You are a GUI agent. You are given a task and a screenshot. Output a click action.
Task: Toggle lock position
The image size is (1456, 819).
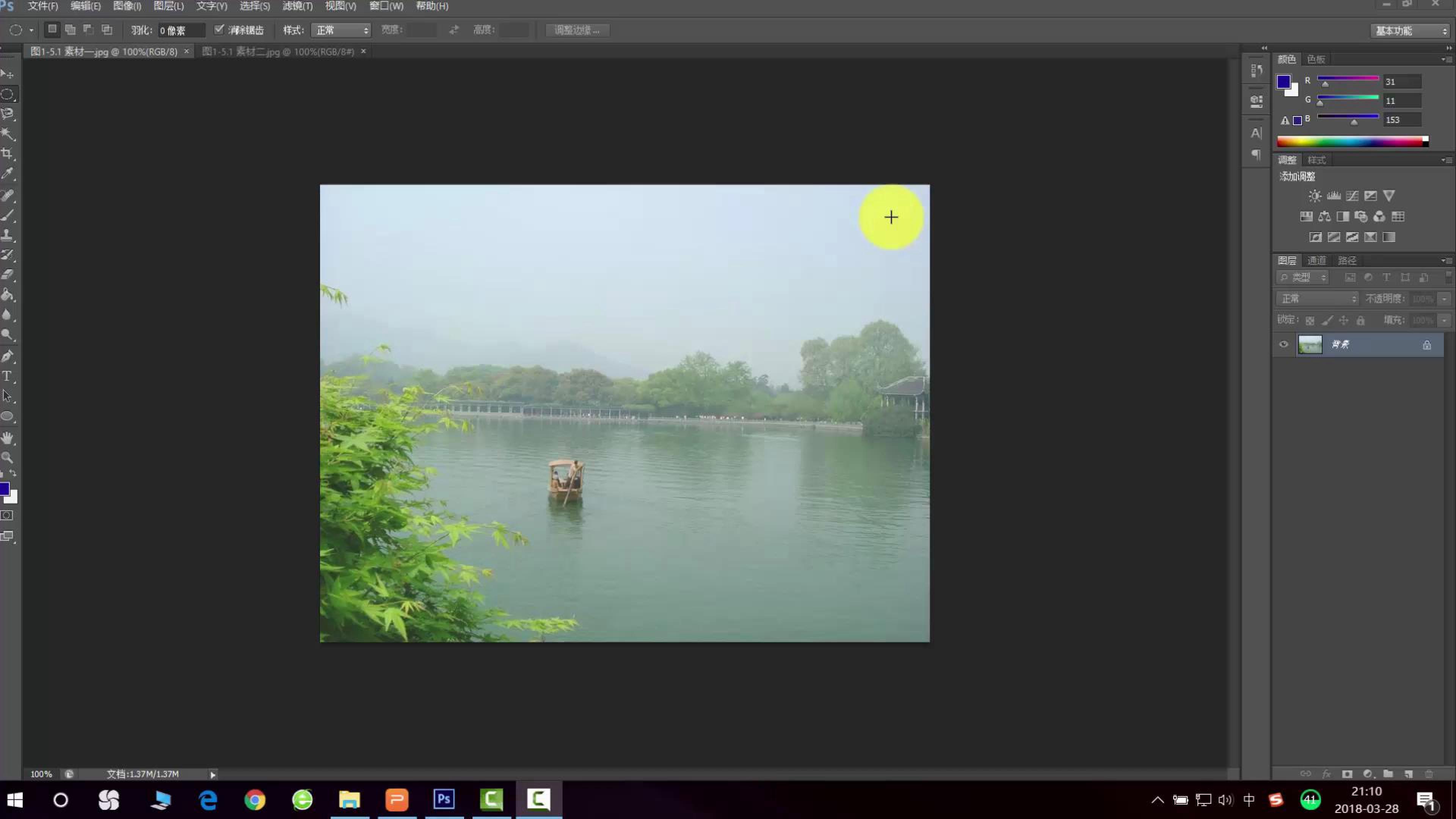(1344, 320)
